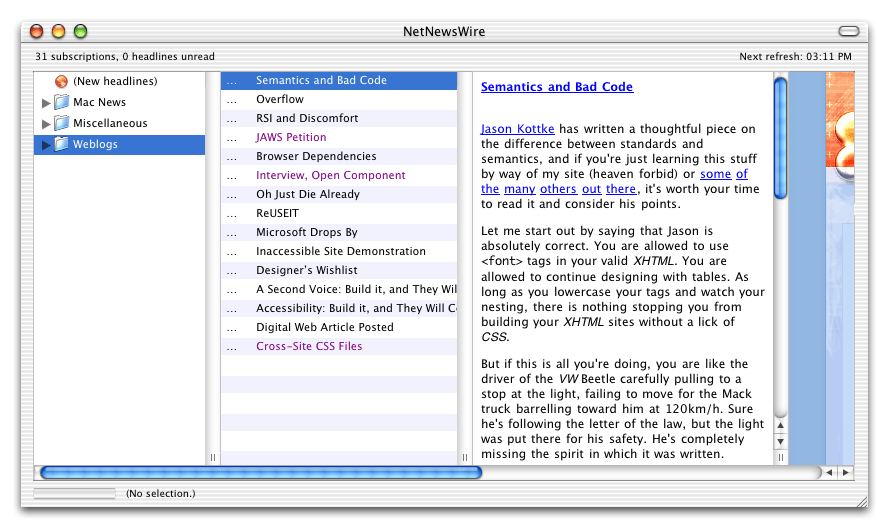The height and width of the screenshot is (530, 890).
Task: Click the article scroll up arrow
Action: tap(780, 425)
